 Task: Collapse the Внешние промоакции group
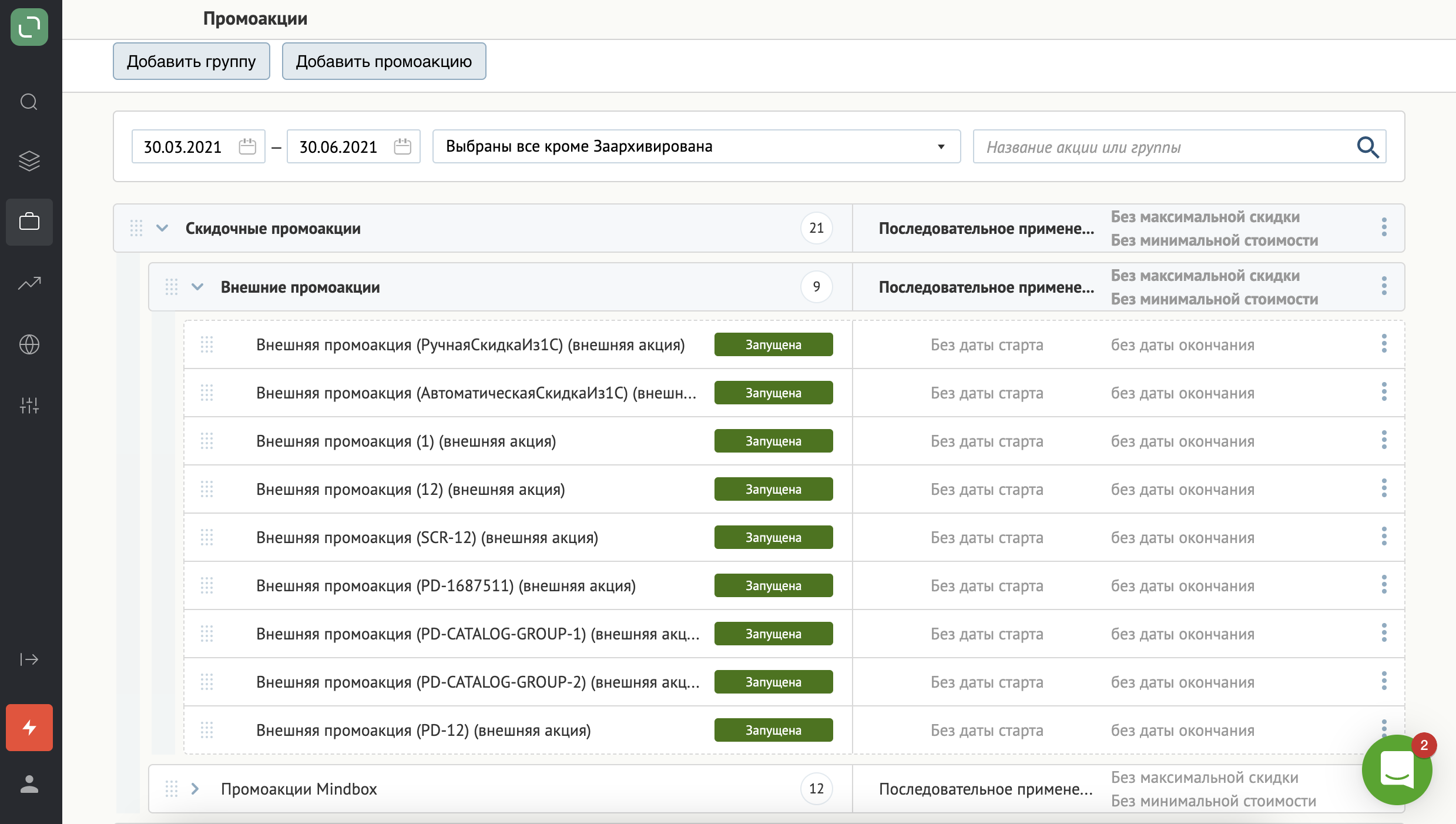pos(197,287)
